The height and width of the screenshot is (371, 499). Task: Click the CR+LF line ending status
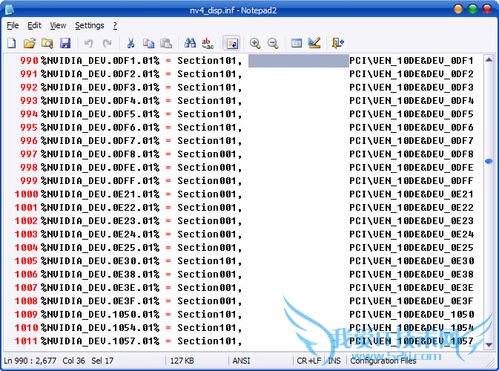pyautogui.click(x=309, y=361)
